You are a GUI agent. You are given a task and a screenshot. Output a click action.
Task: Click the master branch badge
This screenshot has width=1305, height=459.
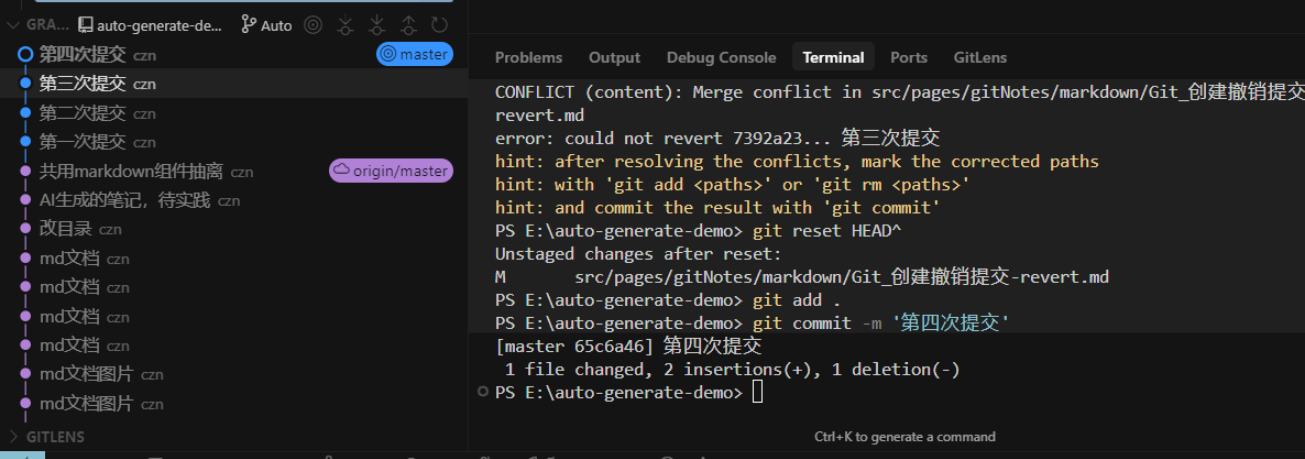[415, 54]
